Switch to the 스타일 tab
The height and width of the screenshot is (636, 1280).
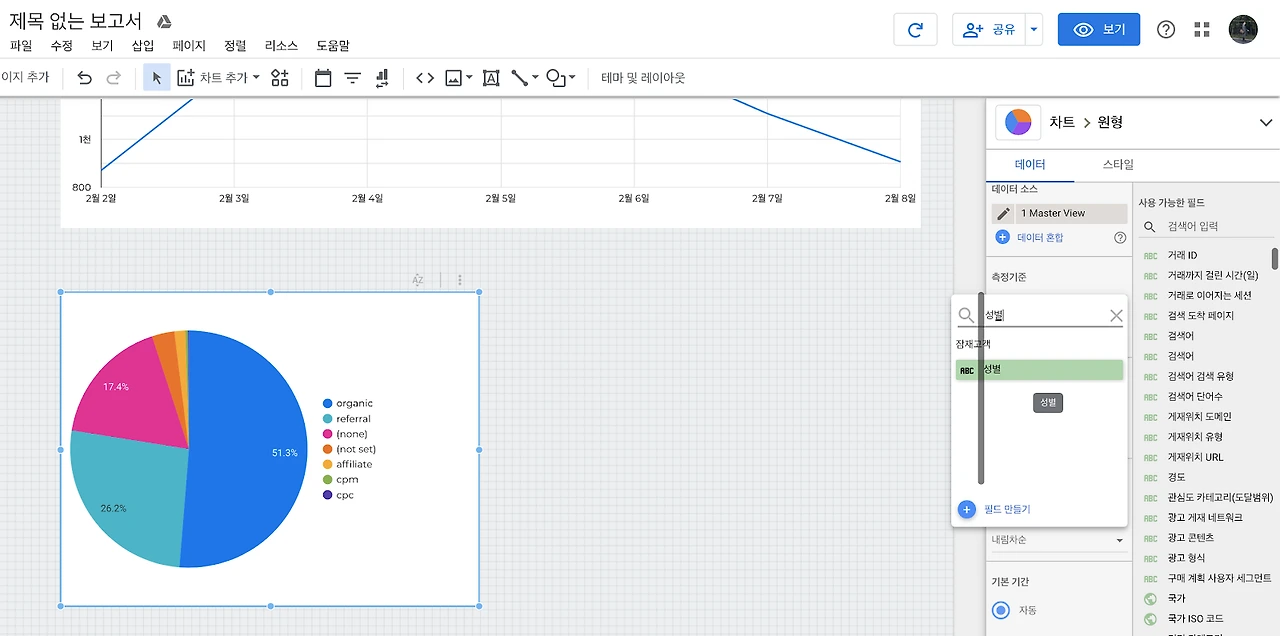click(1118, 164)
